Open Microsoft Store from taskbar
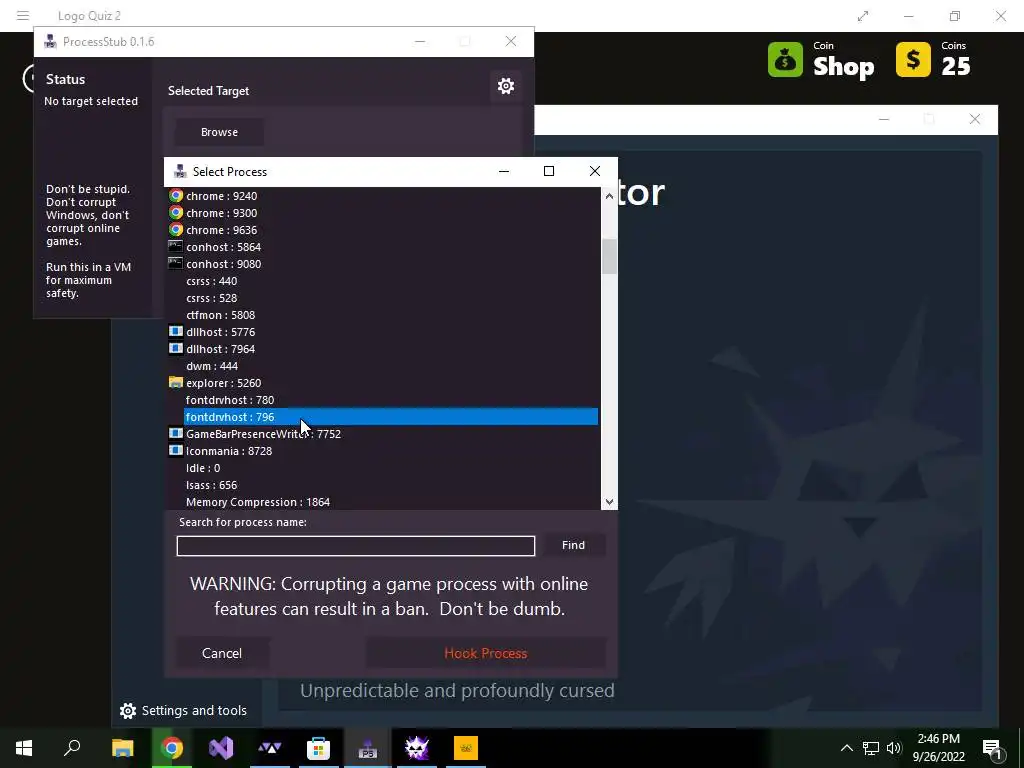Viewport: 1024px width, 768px height. click(x=319, y=748)
